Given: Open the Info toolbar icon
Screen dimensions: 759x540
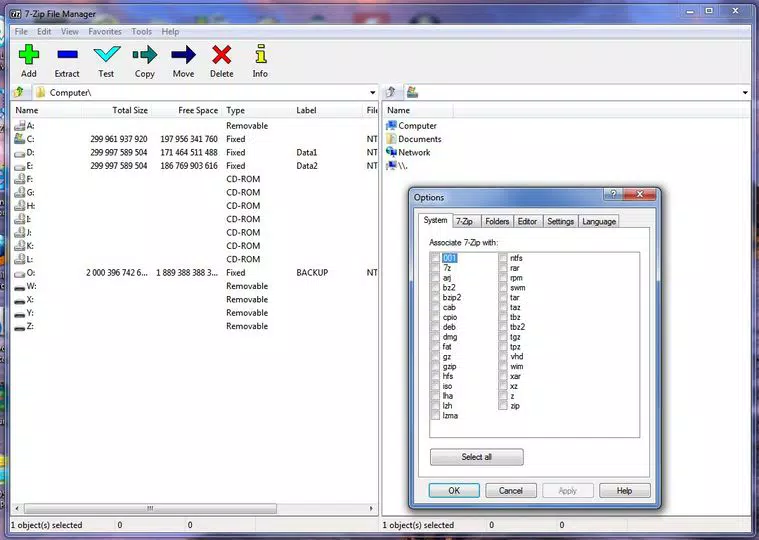Looking at the screenshot, I should click(x=260, y=54).
